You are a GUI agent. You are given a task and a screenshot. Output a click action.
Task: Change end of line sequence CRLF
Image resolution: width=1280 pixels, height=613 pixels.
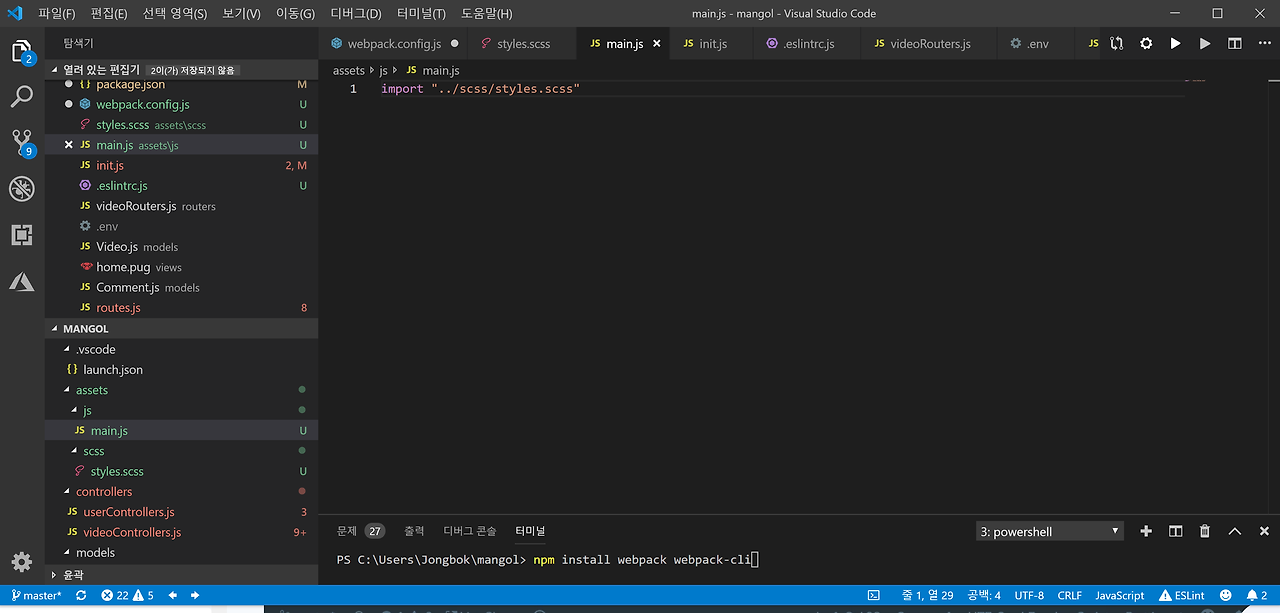tap(1069, 596)
